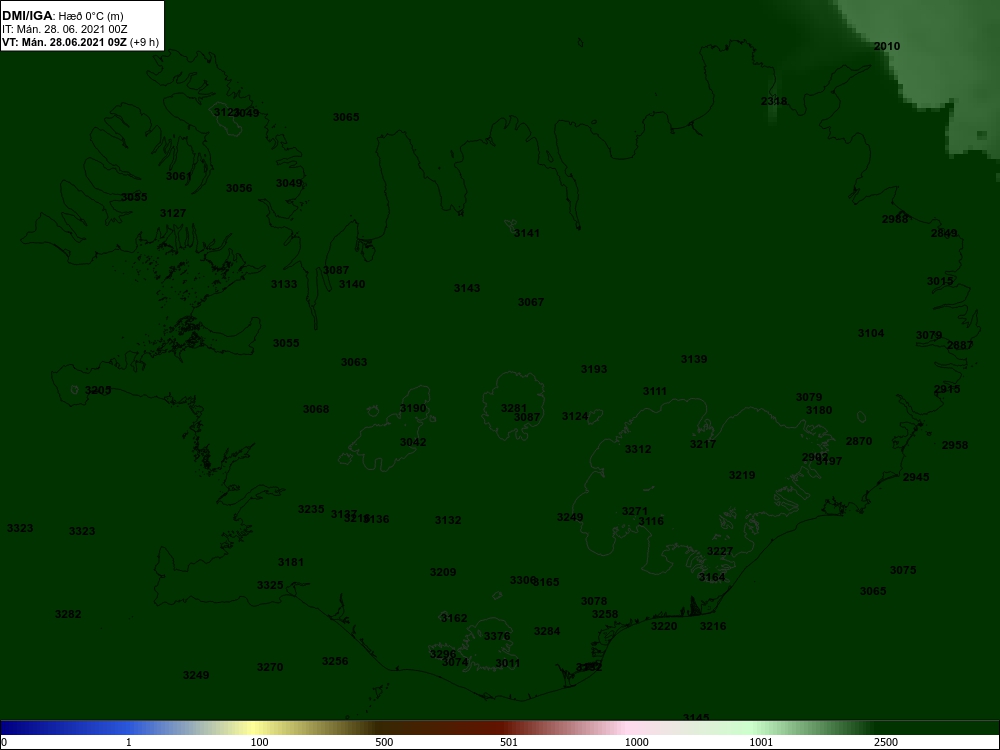Click the 'DMI/IGA: Hæð 0°C (m)' title text
Image resolution: width=1000 pixels, height=750 pixels.
click(x=63, y=16)
